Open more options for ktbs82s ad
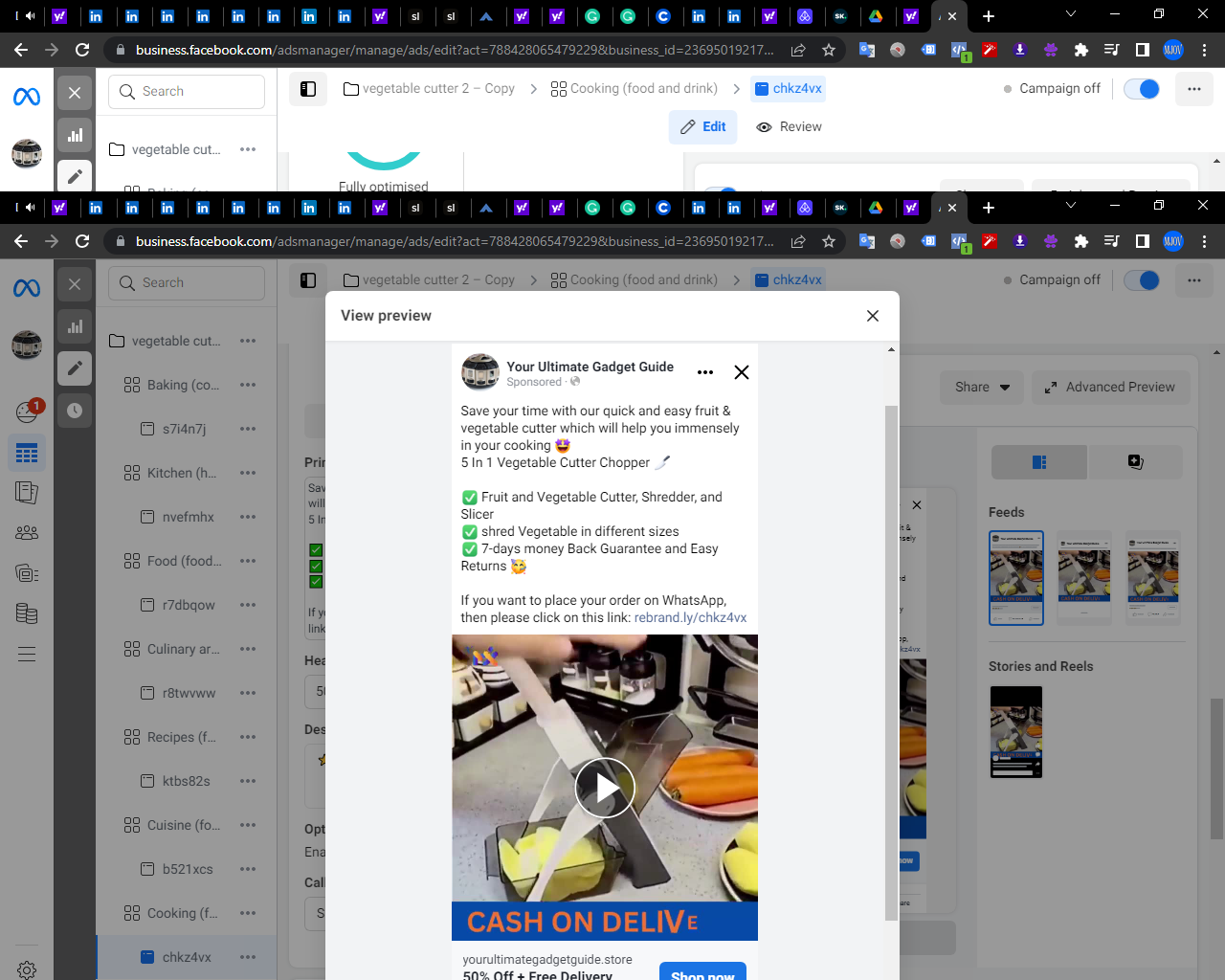 point(248,781)
